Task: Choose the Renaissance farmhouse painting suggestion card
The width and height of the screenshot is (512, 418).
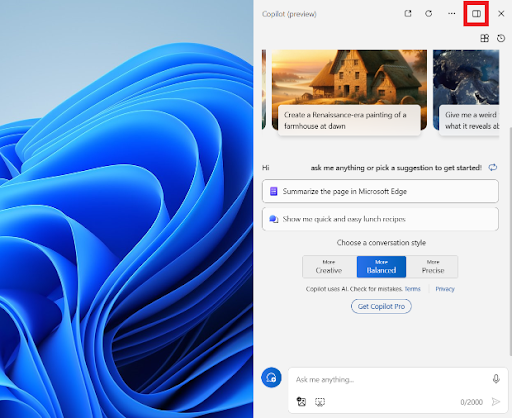Action: tap(349, 93)
